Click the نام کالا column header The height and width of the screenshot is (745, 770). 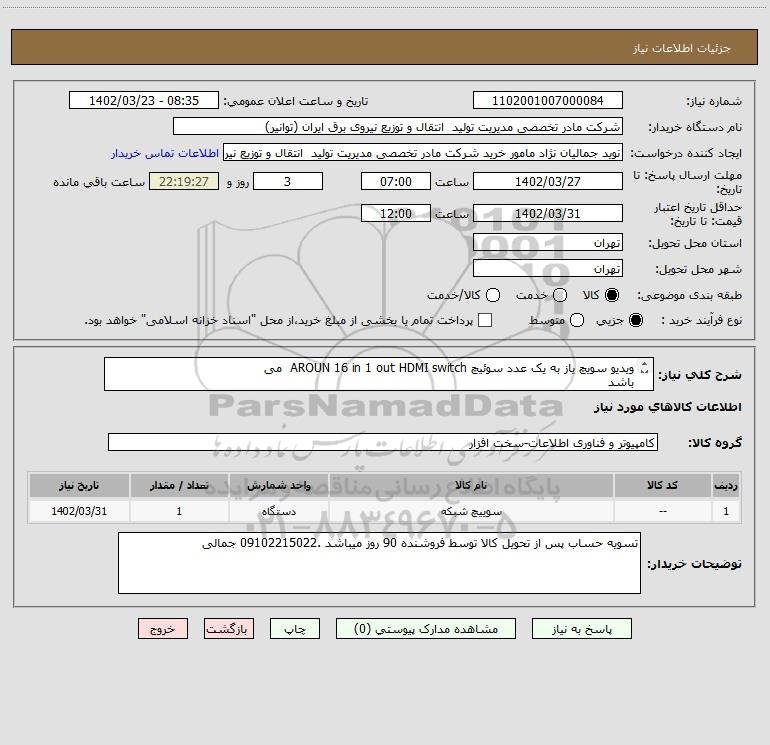(471, 486)
